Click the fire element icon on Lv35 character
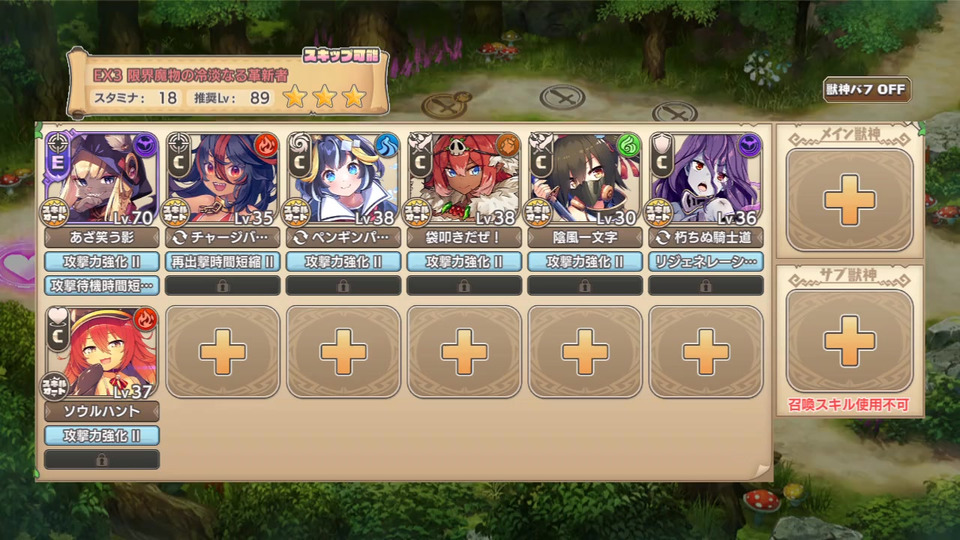Image resolution: width=960 pixels, height=540 pixels. tap(266, 145)
